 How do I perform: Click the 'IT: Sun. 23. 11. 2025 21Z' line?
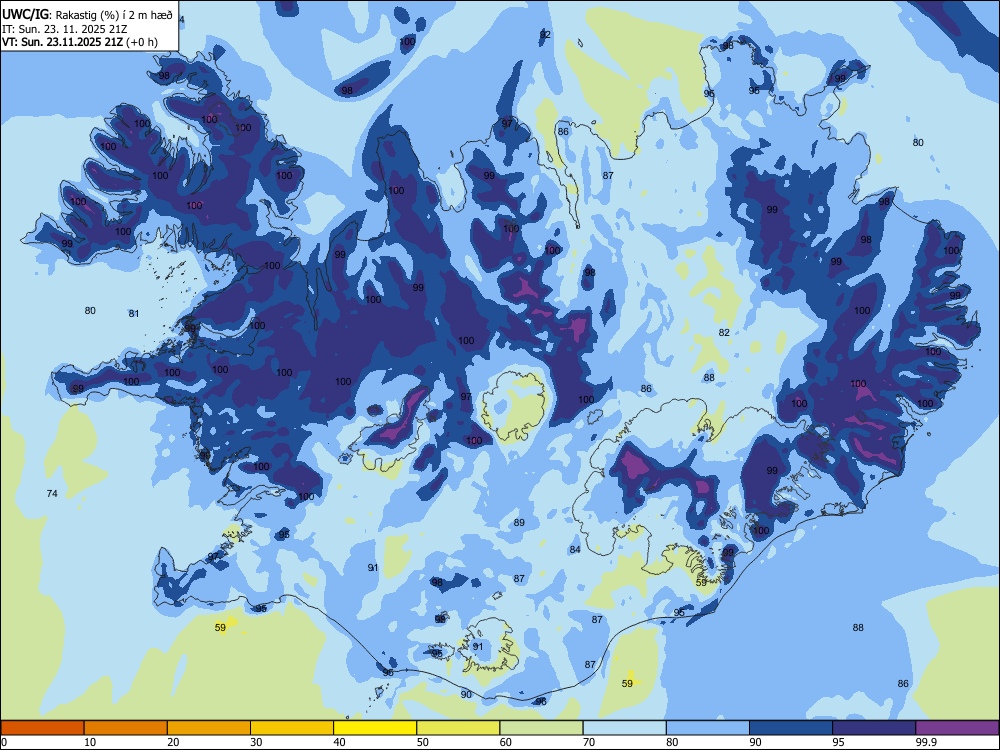[x=64, y=29]
